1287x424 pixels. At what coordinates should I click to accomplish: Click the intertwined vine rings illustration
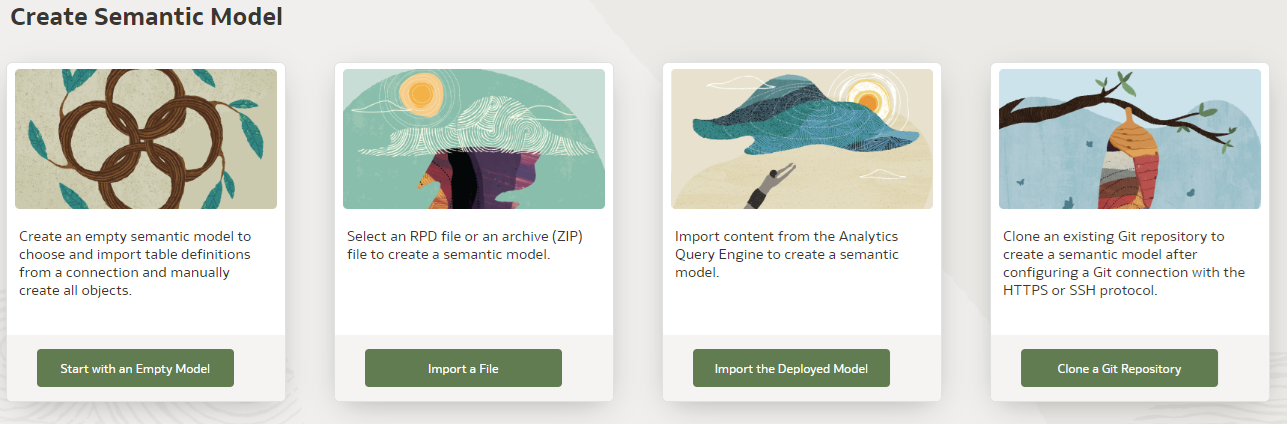tap(146, 138)
